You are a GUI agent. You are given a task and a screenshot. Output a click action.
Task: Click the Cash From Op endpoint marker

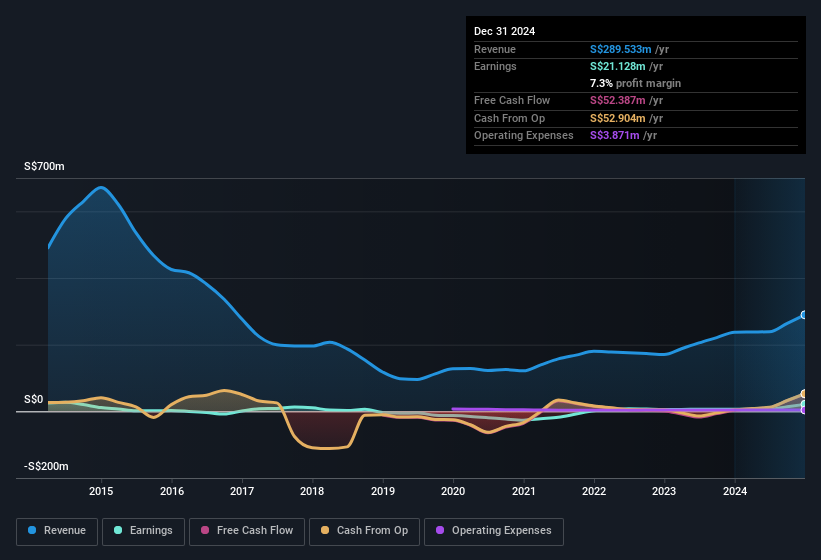click(x=804, y=394)
